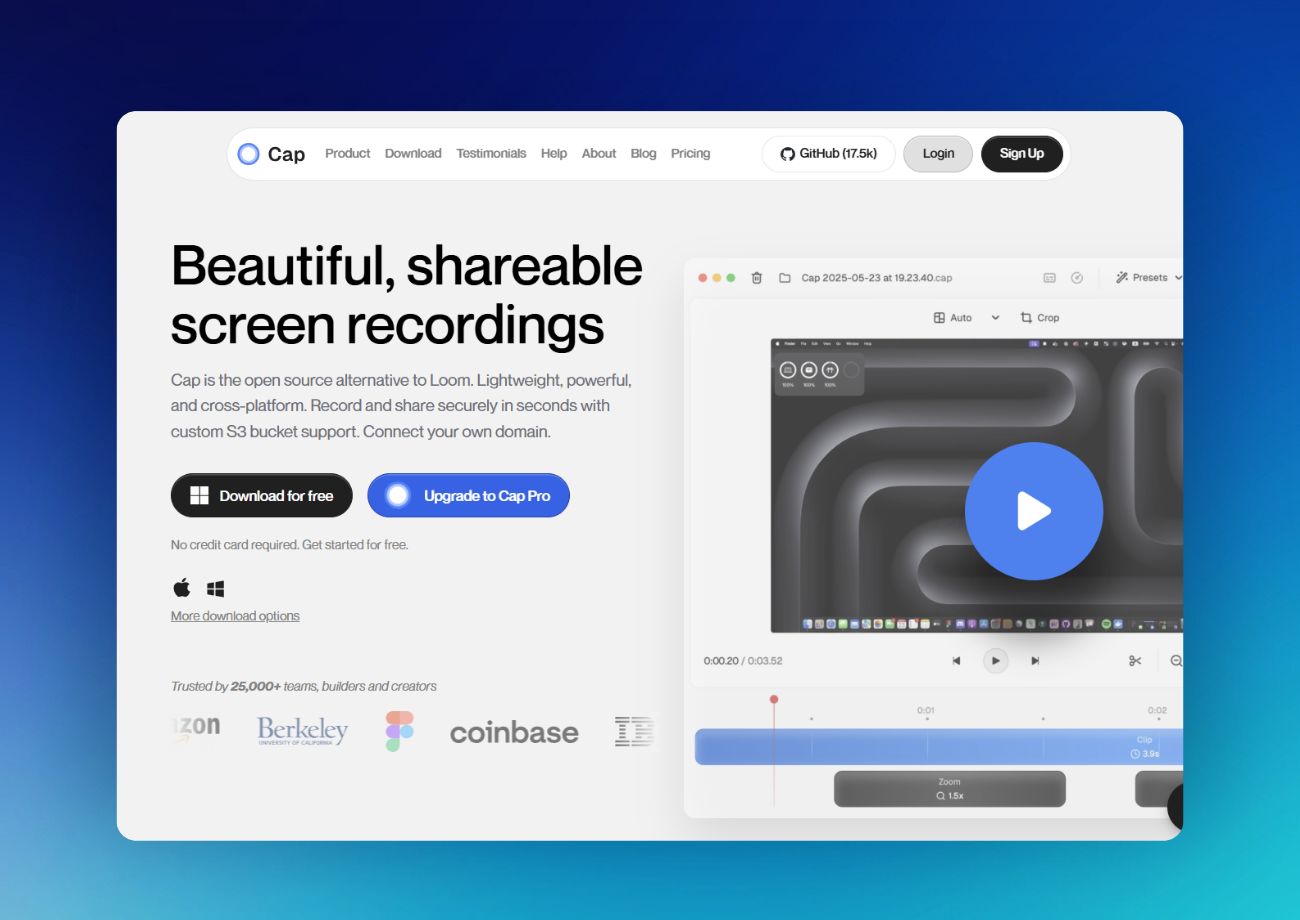Skip to previous with the back control
The width and height of the screenshot is (1300, 920).
click(x=956, y=661)
